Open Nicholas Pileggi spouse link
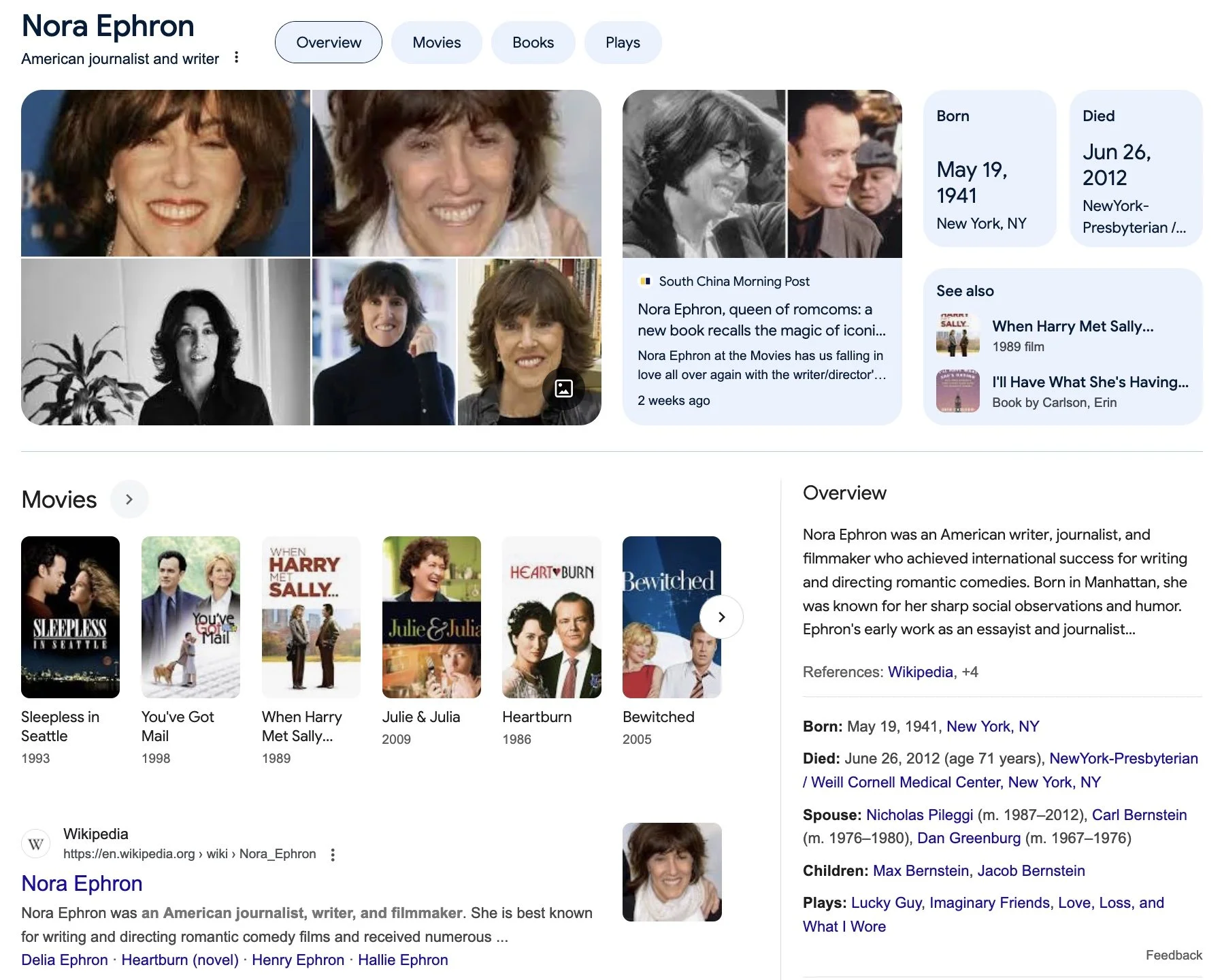Screen dimensions: 1222x980 [919, 815]
